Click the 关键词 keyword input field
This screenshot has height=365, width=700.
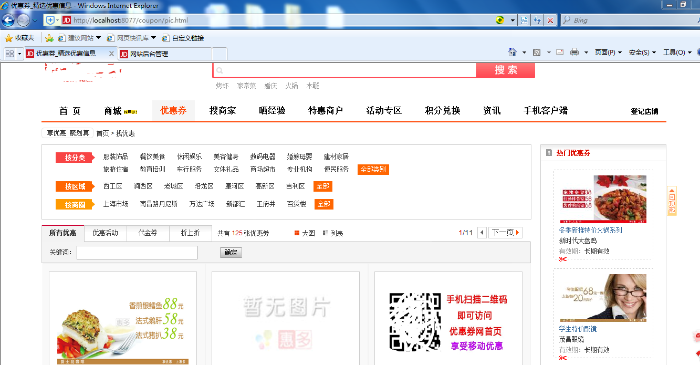137,253
